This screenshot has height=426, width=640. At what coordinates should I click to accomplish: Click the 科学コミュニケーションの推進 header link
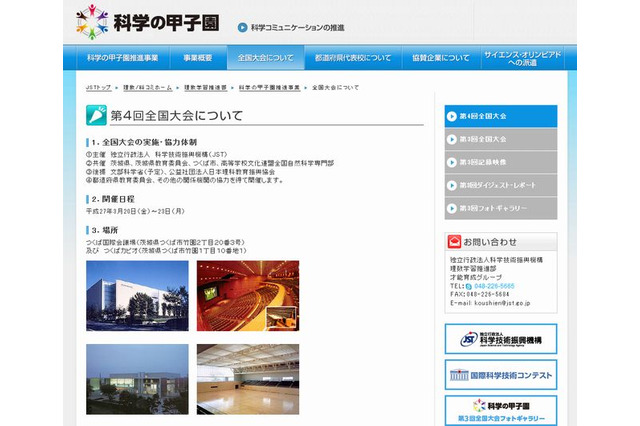[298, 28]
